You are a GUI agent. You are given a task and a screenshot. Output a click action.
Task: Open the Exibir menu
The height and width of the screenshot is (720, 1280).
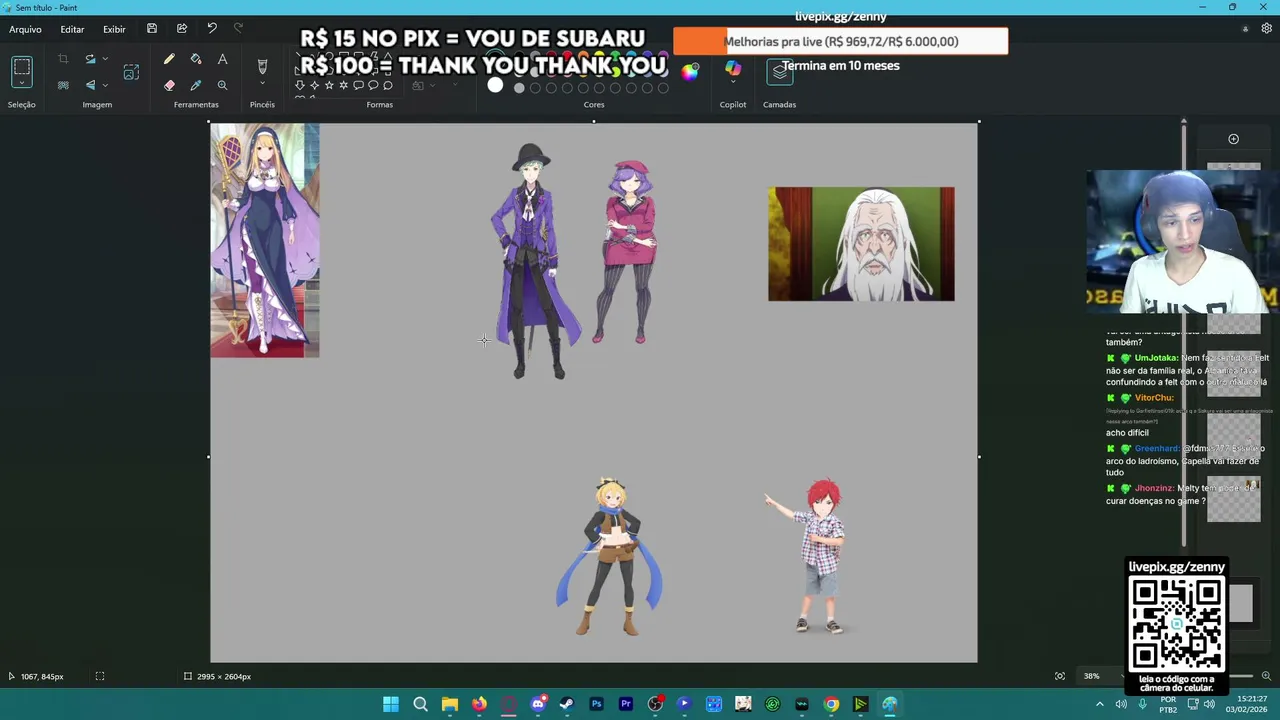coord(114,29)
